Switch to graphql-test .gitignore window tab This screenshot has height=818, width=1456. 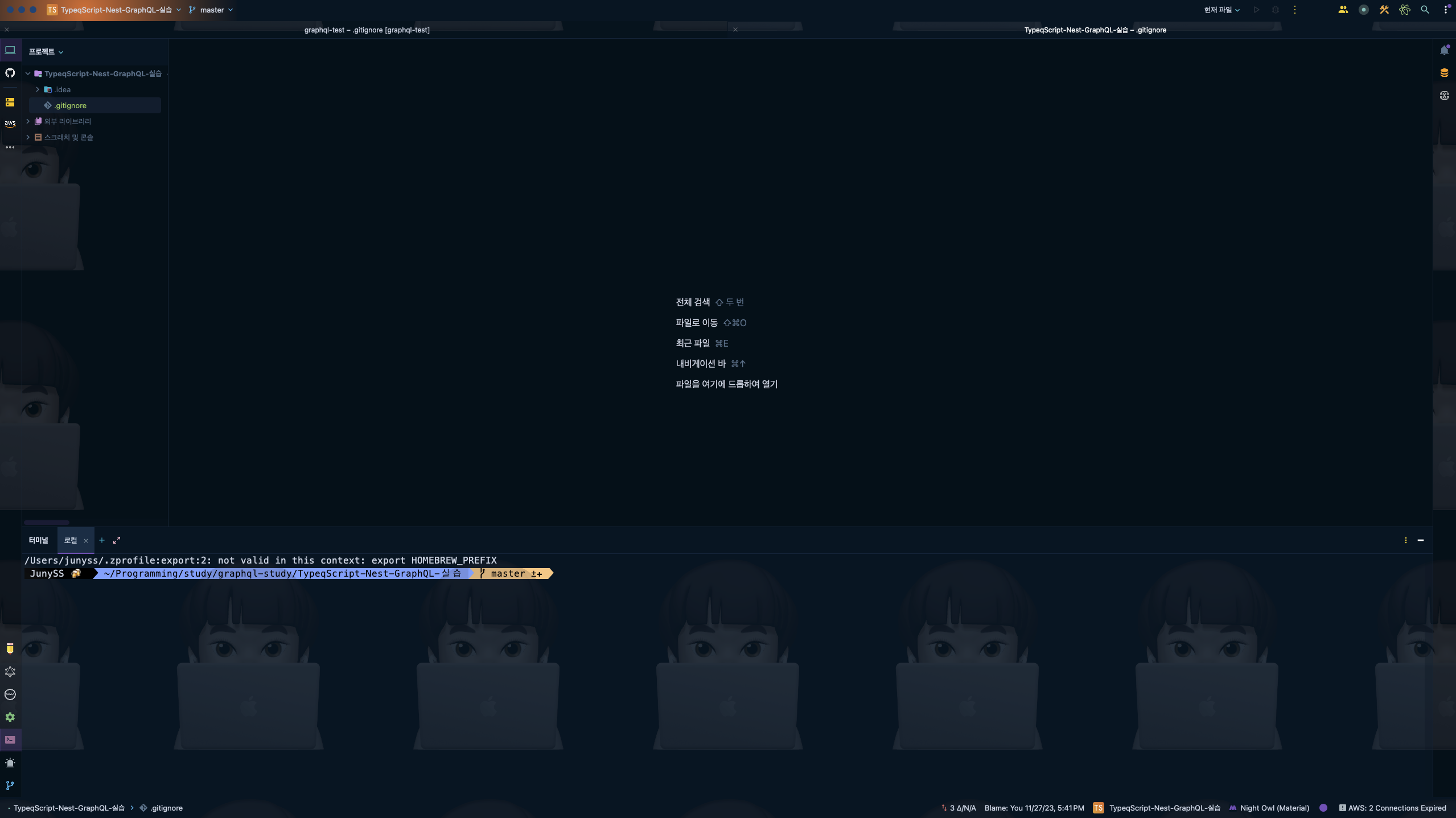tap(367, 30)
